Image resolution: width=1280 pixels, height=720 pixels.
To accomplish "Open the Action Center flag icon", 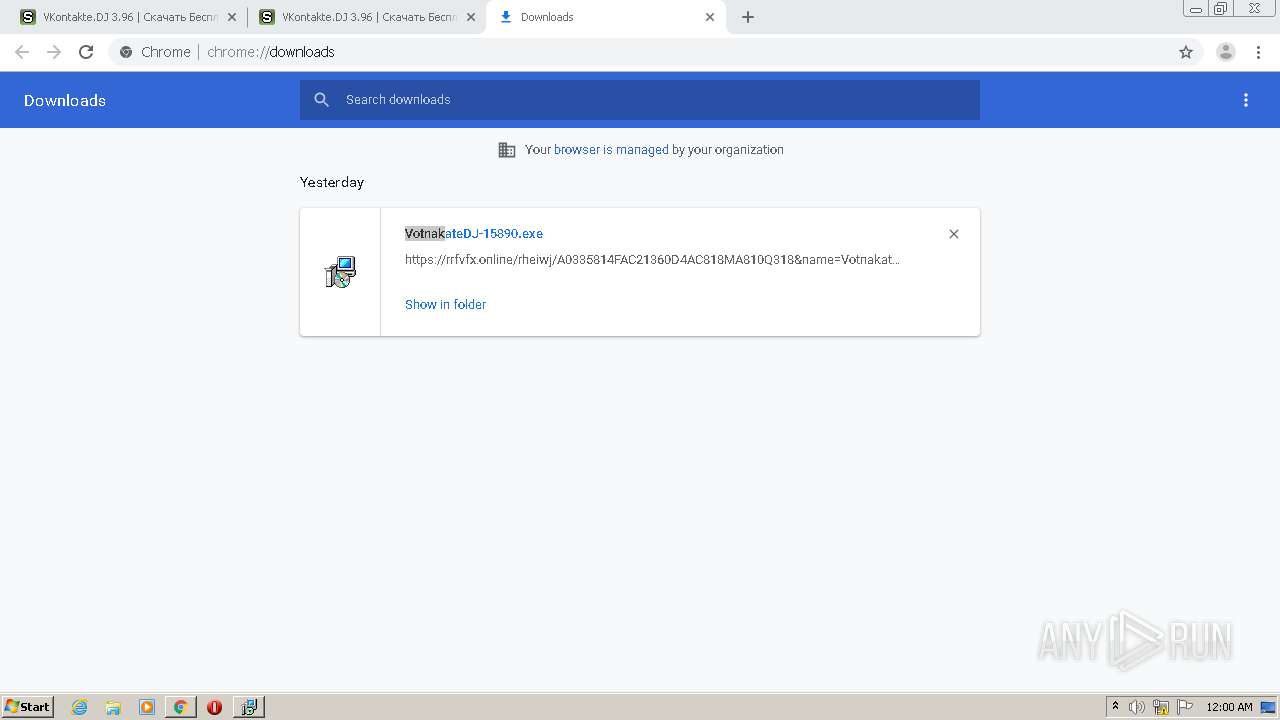I will click(x=1185, y=707).
